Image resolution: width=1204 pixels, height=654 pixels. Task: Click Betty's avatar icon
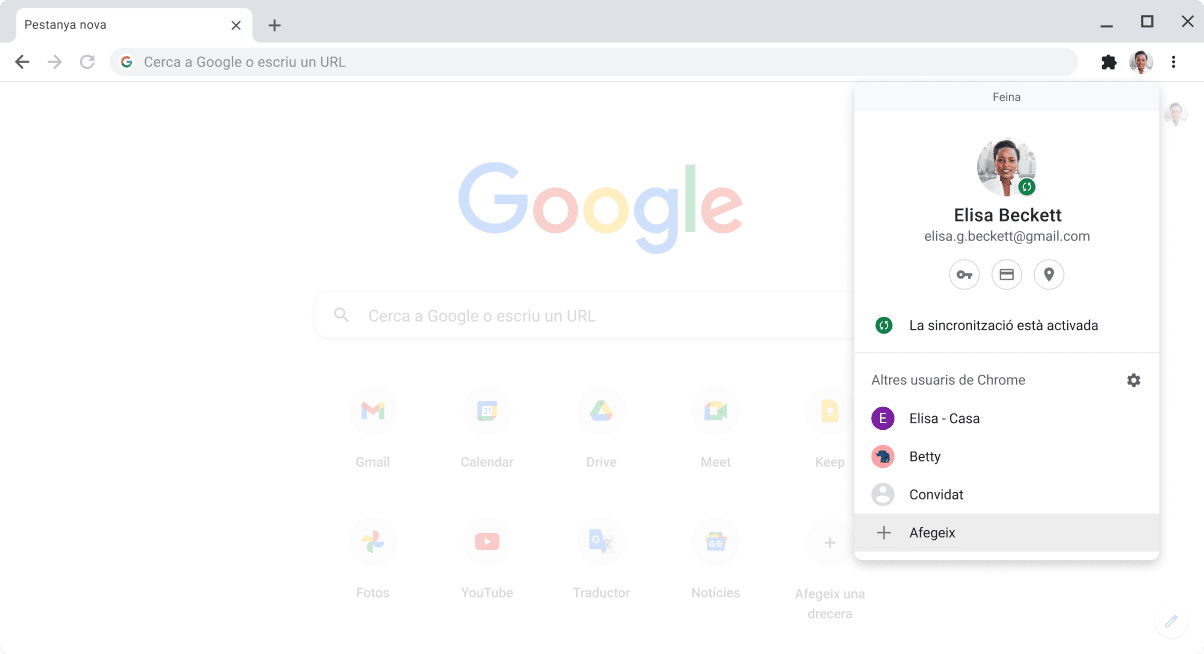pos(882,456)
